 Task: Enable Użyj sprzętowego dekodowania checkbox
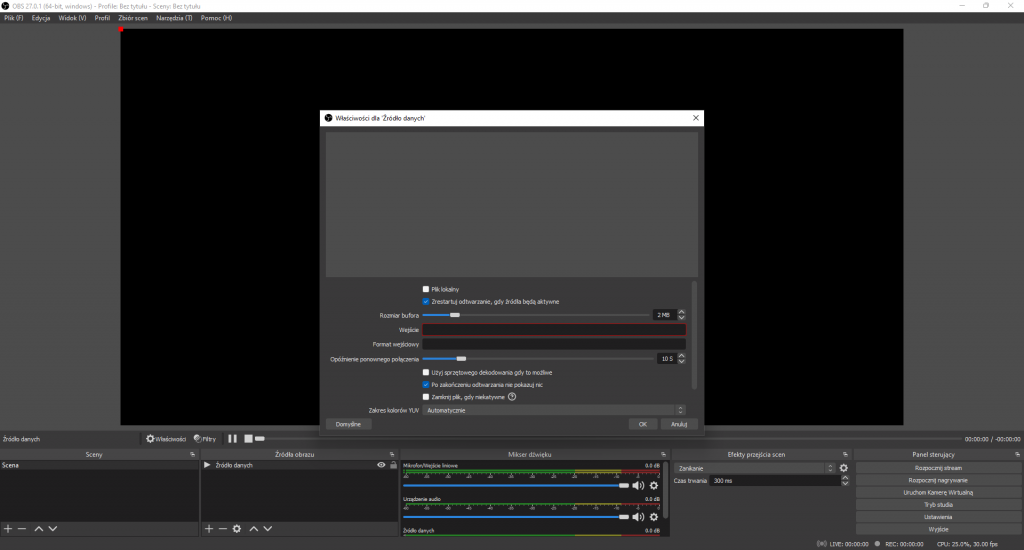tap(426, 371)
